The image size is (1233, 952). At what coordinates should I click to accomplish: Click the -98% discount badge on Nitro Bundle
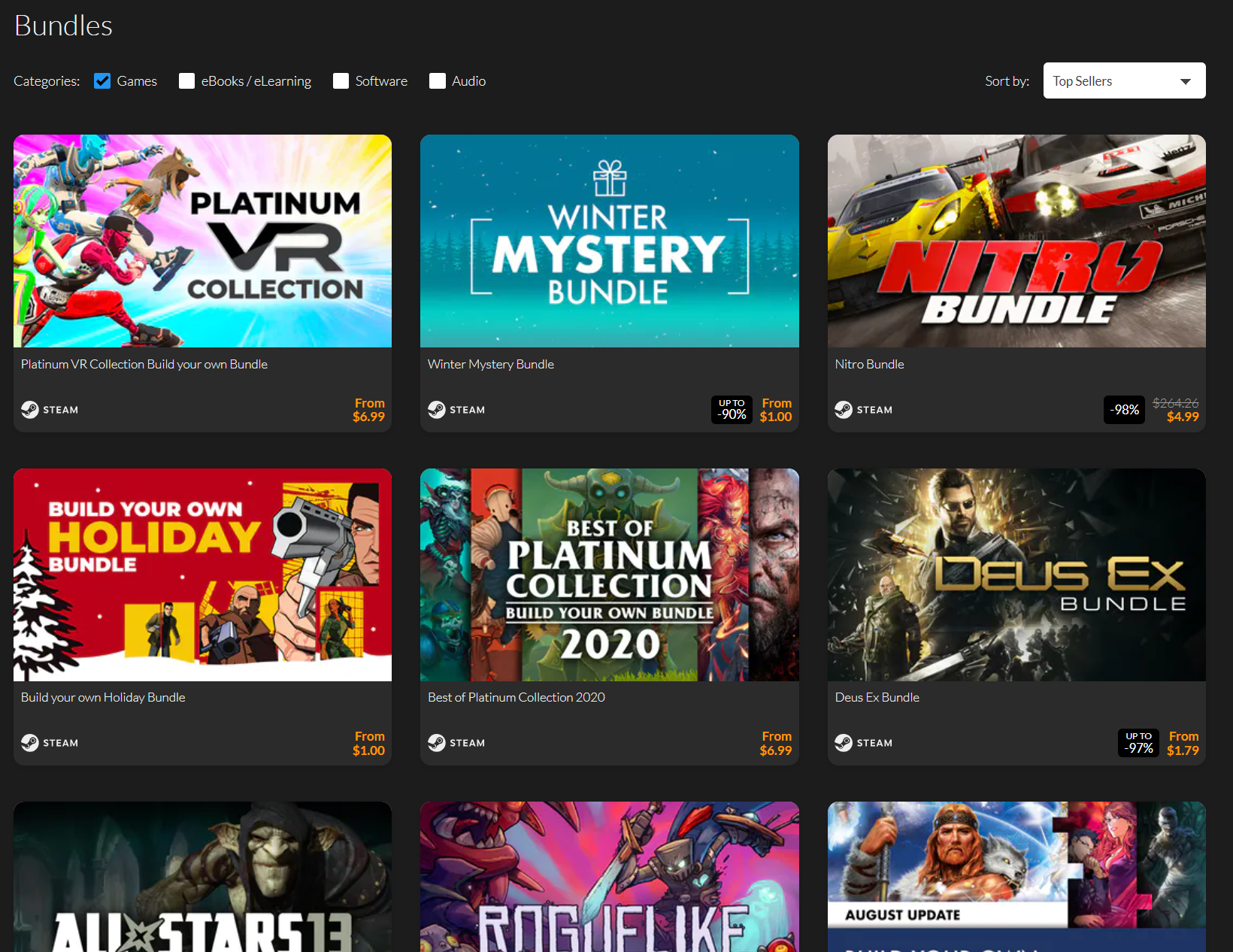click(x=1124, y=410)
